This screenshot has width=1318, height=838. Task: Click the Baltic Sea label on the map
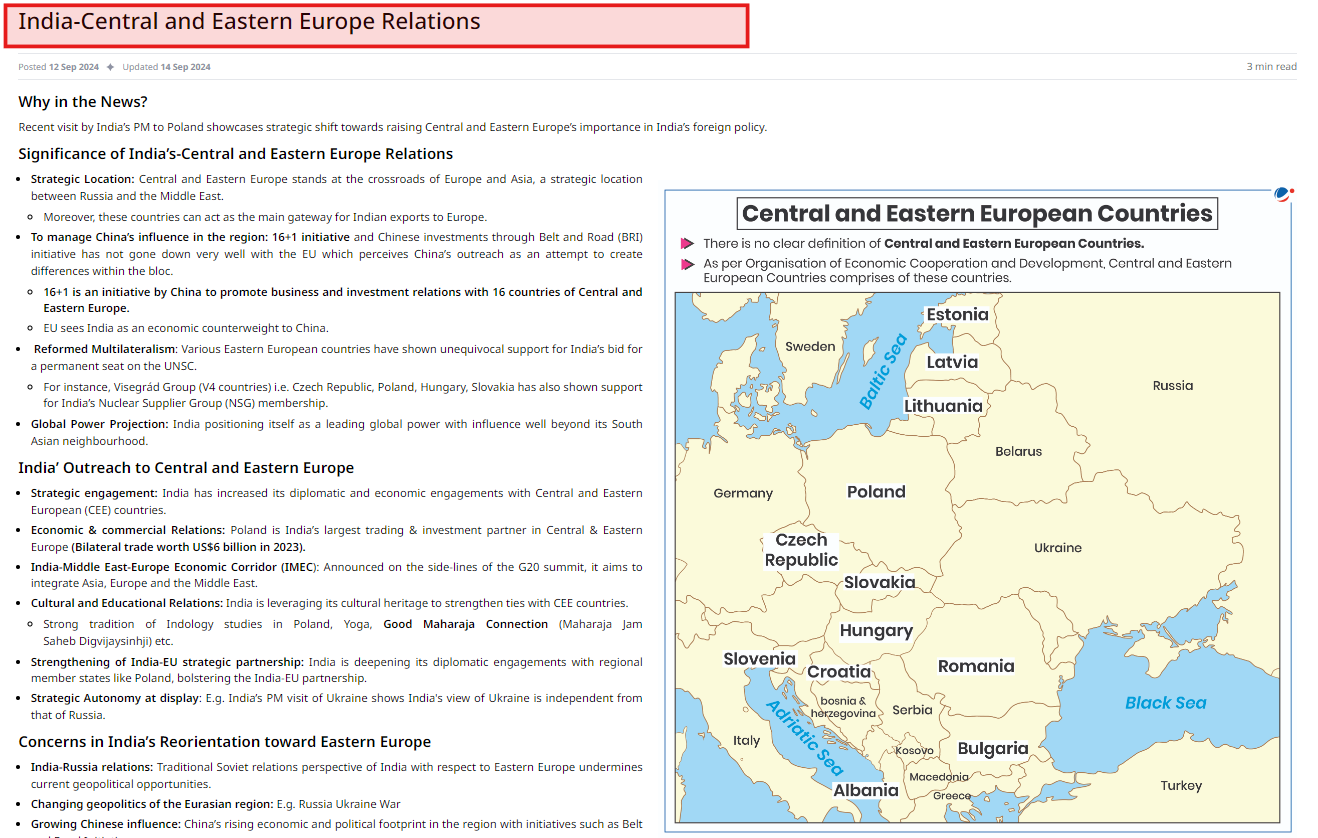tap(883, 372)
